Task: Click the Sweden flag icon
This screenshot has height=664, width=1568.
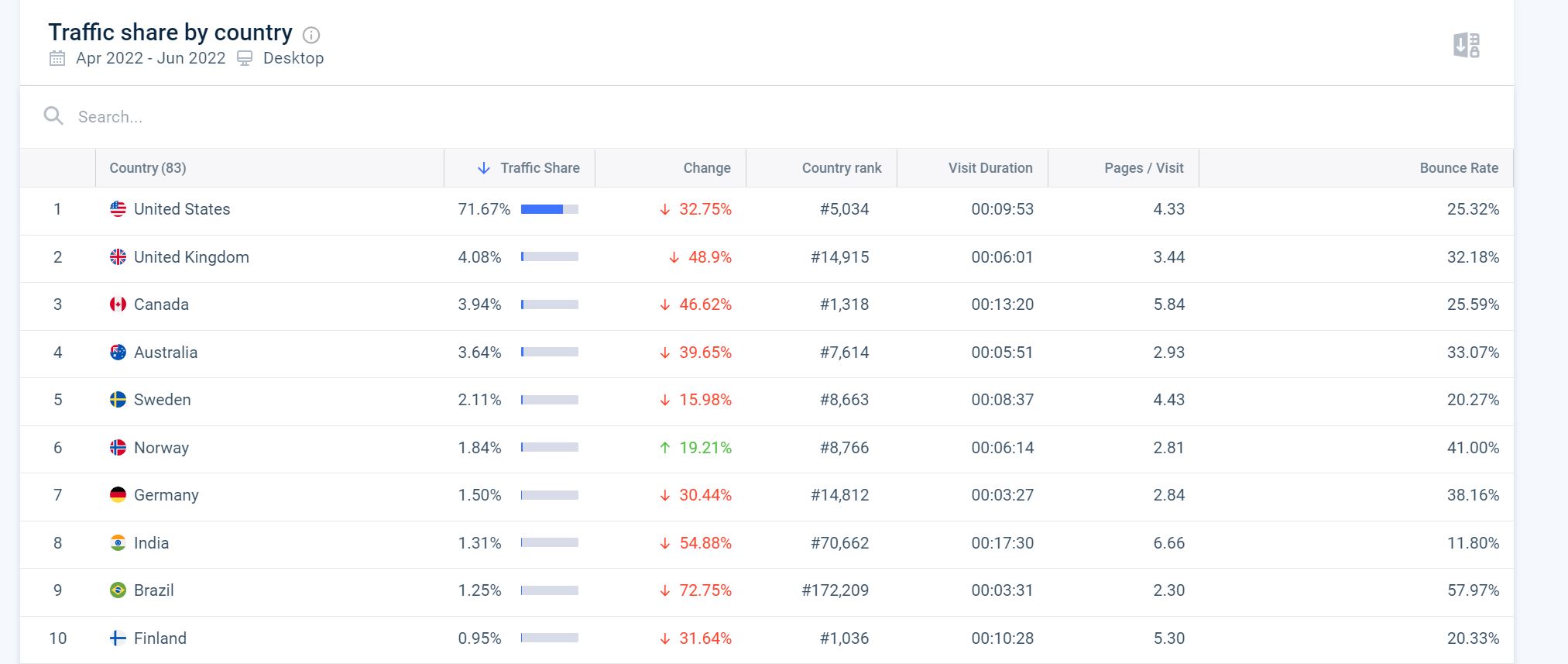Action: click(x=118, y=400)
